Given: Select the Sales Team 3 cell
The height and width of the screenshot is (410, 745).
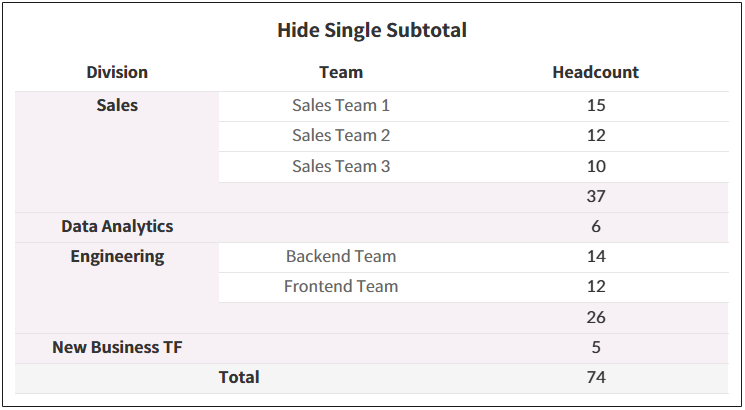Looking at the screenshot, I should pyautogui.click(x=341, y=166).
